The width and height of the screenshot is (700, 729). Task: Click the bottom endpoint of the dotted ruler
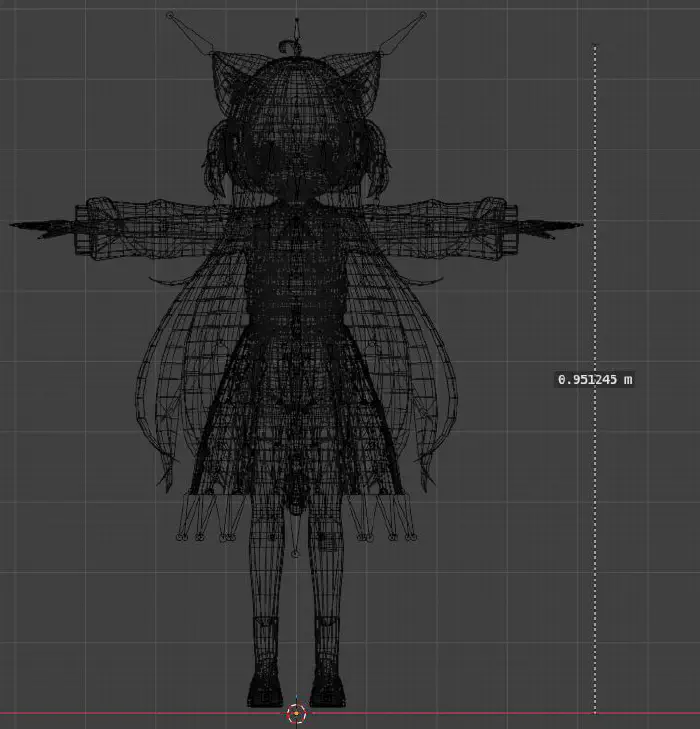(595, 712)
